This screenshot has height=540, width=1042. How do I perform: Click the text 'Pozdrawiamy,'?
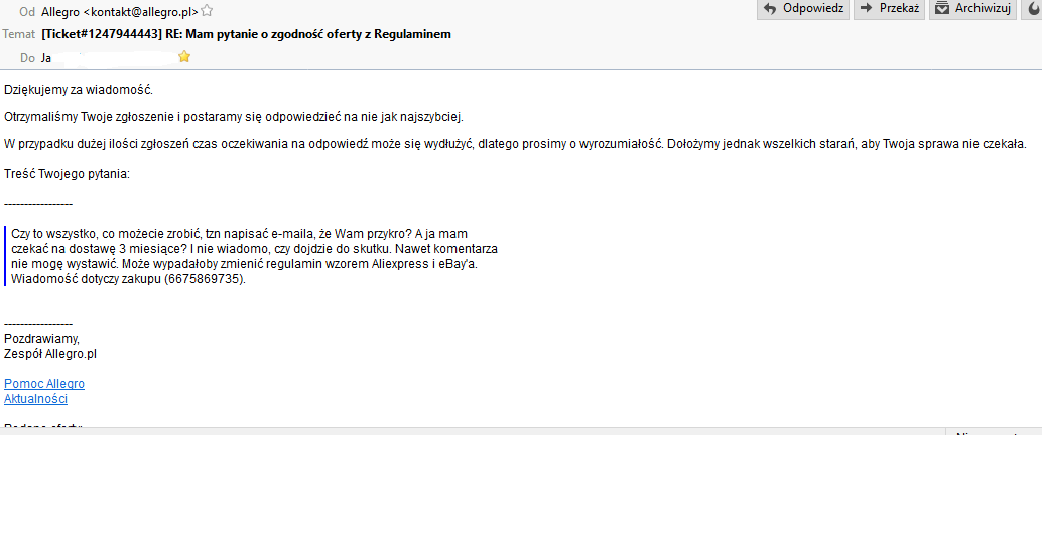click(x=42, y=339)
